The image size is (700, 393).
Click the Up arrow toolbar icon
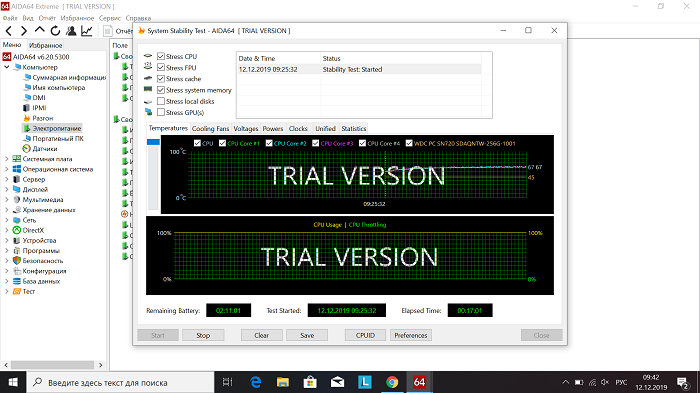[40, 30]
